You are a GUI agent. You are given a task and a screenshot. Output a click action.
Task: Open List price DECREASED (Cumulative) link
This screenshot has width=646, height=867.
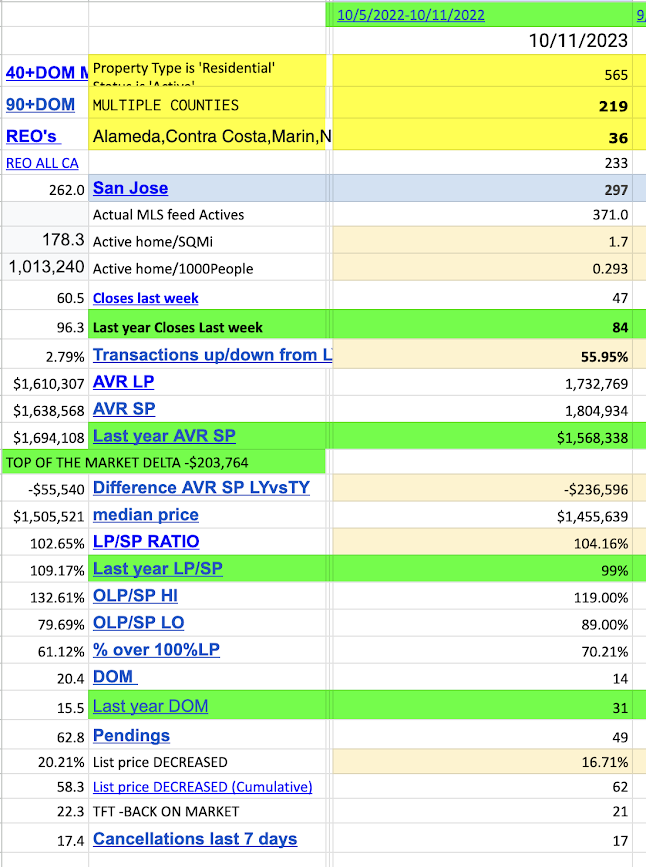click(x=202, y=787)
